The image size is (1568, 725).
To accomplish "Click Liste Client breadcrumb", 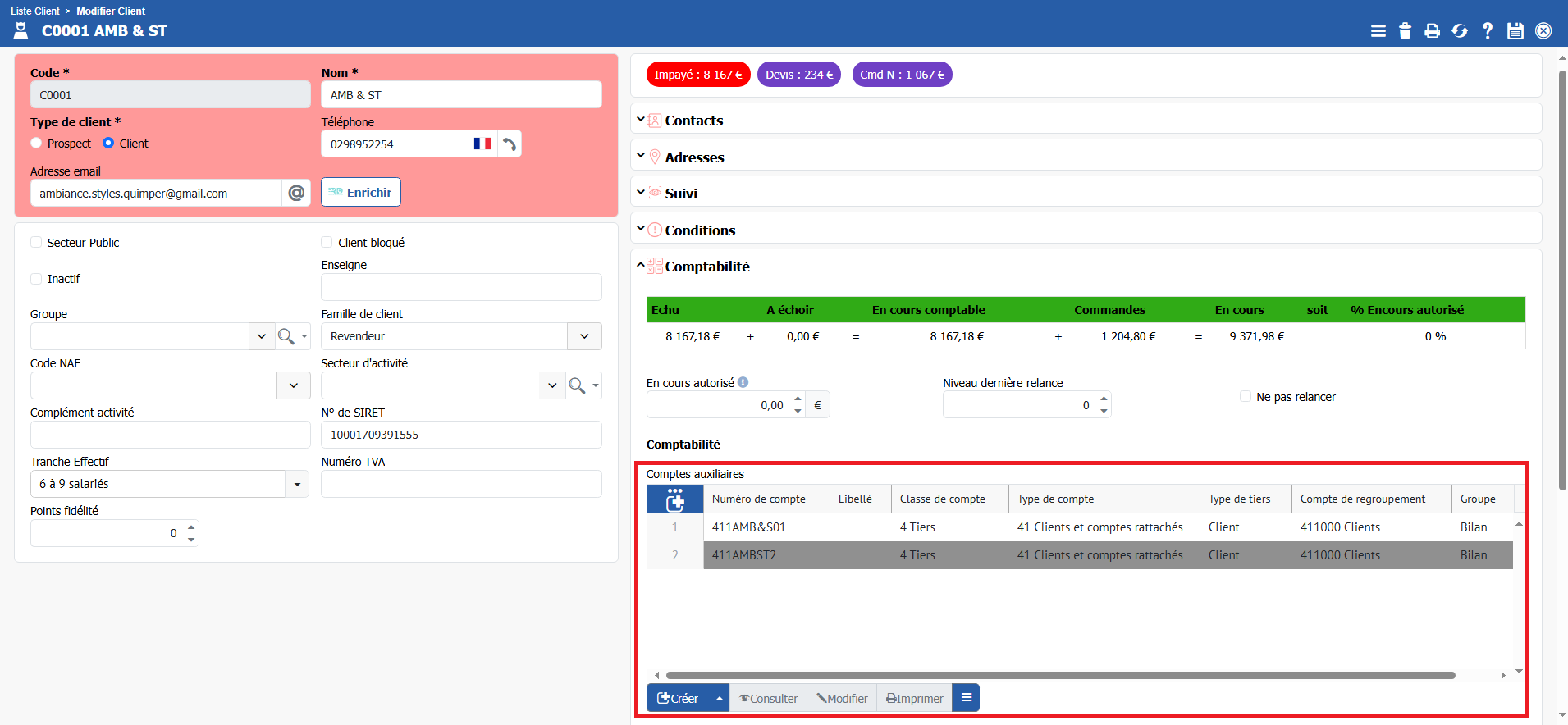I will pyautogui.click(x=35, y=11).
